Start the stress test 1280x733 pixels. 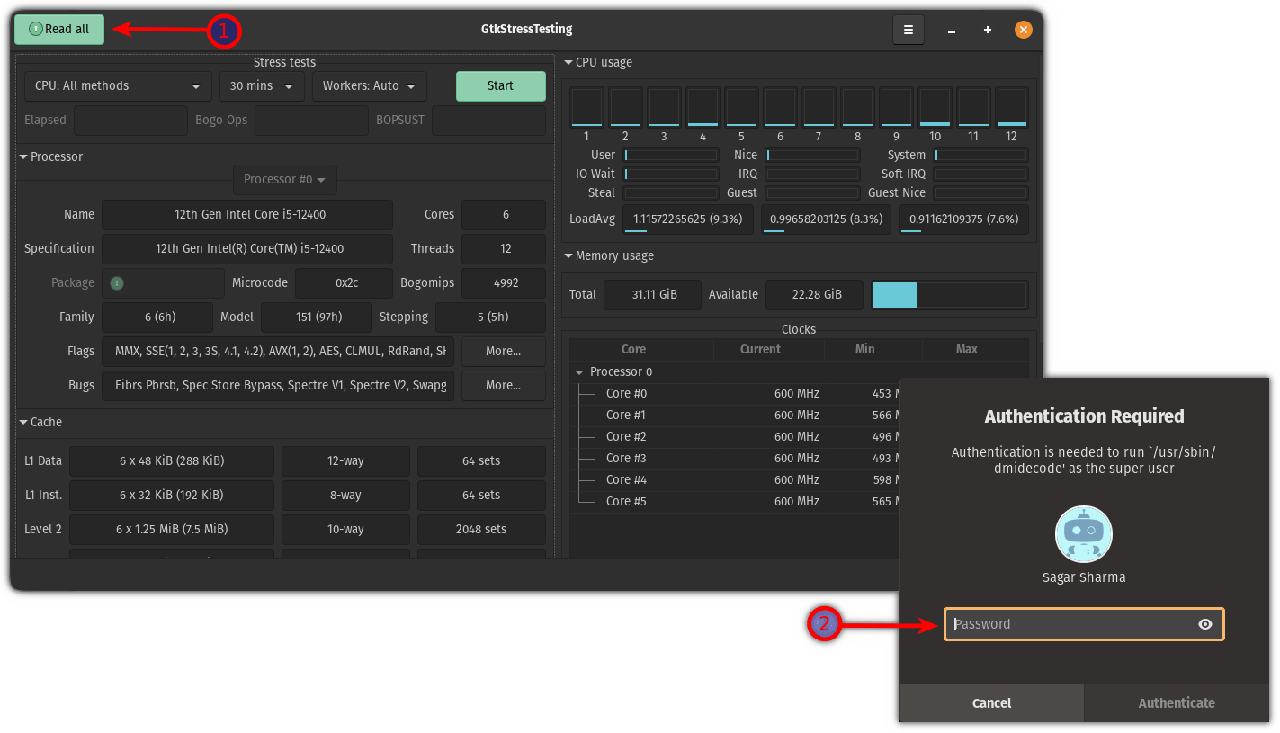click(500, 86)
